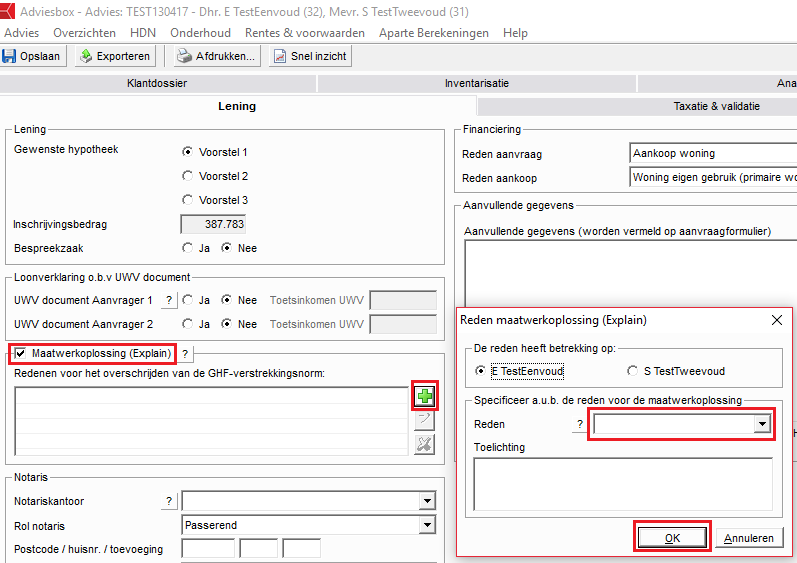Click the Aanvullende gegevens text area

(x=631, y=273)
